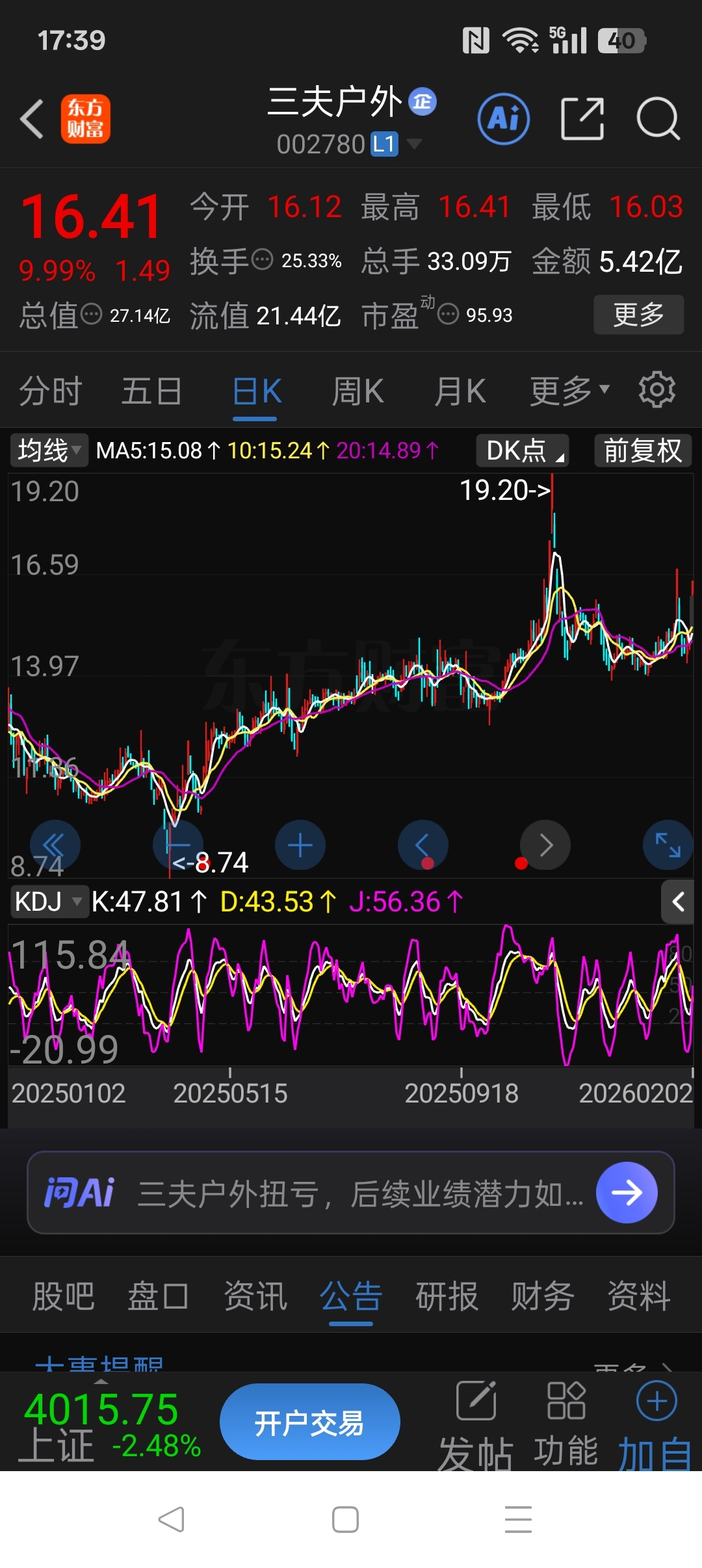Tap the current price 16.41
Screen dimensions: 702x1568
[91, 217]
